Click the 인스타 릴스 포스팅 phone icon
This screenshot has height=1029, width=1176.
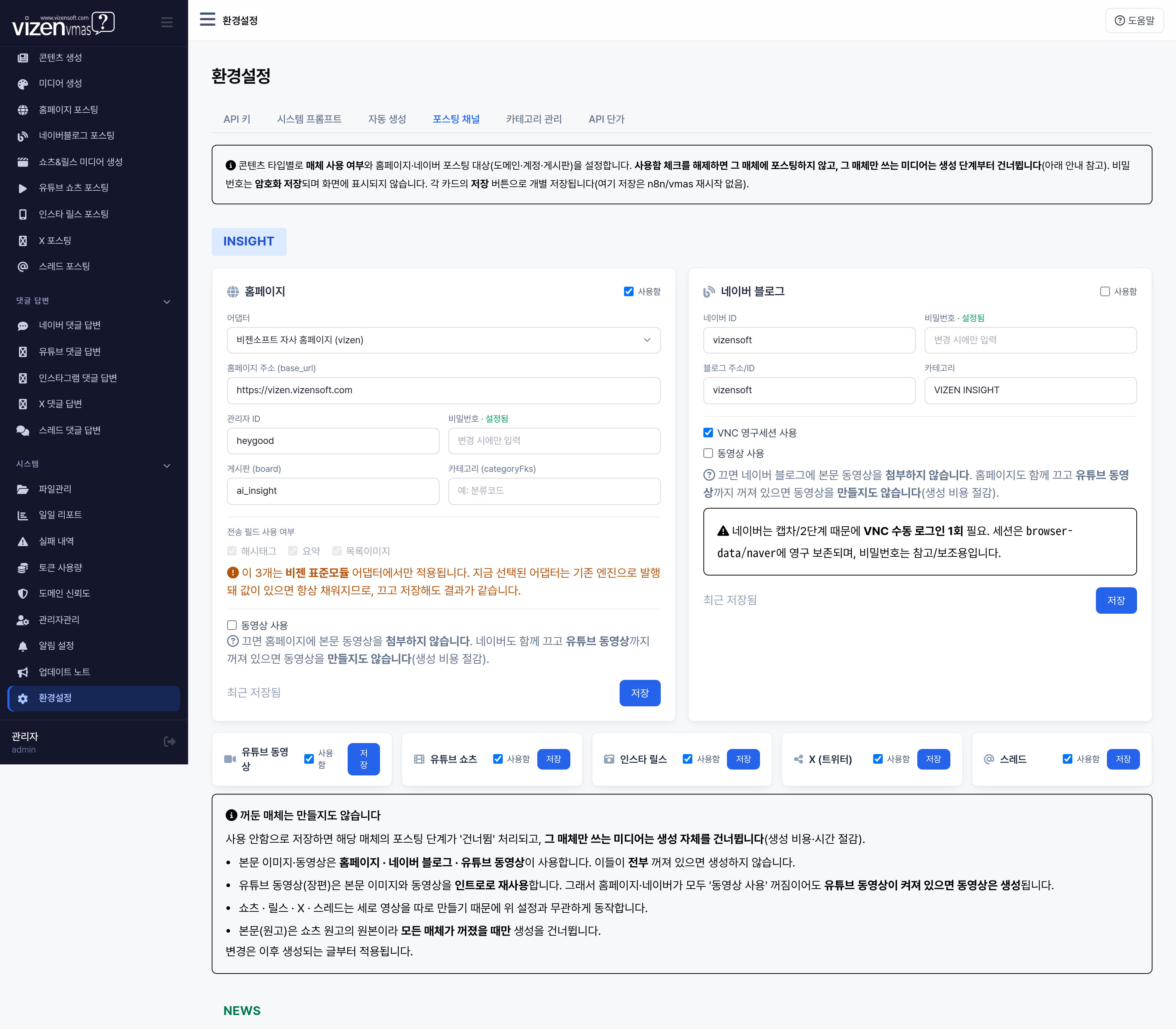pos(23,214)
